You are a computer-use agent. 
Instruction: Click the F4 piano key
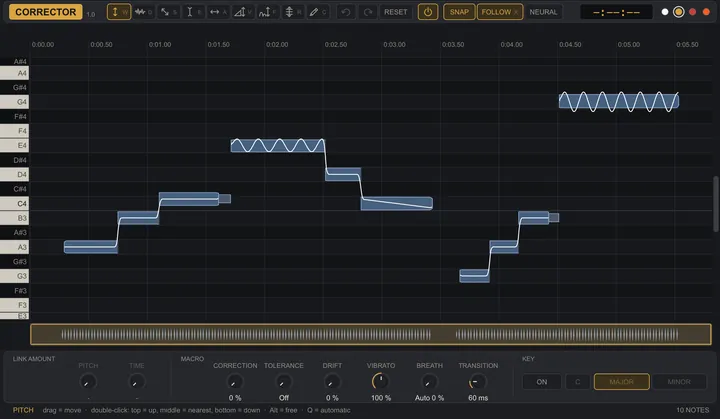pyautogui.click(x=14, y=131)
